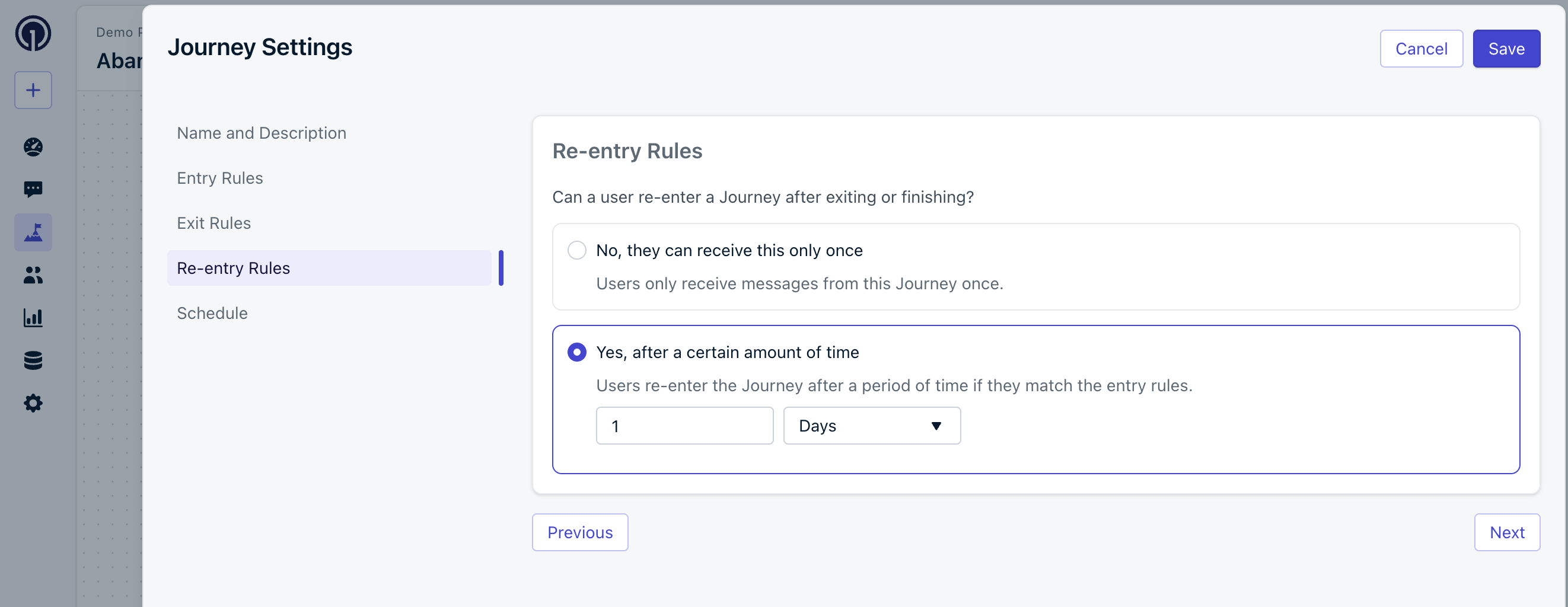Open the dashboard gauge icon
This screenshot has width=1568, height=607.
click(x=33, y=146)
